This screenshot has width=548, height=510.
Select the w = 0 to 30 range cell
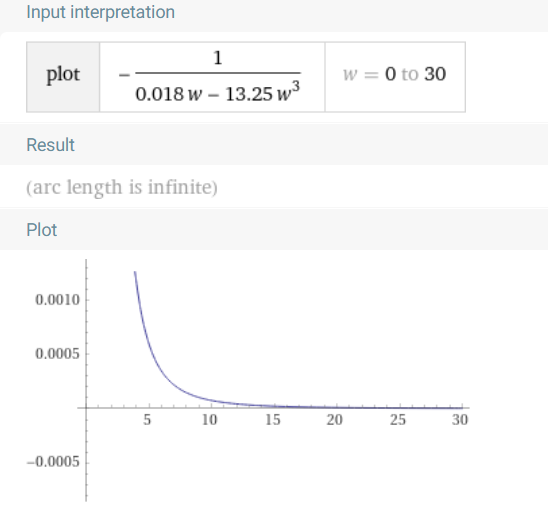tap(395, 77)
